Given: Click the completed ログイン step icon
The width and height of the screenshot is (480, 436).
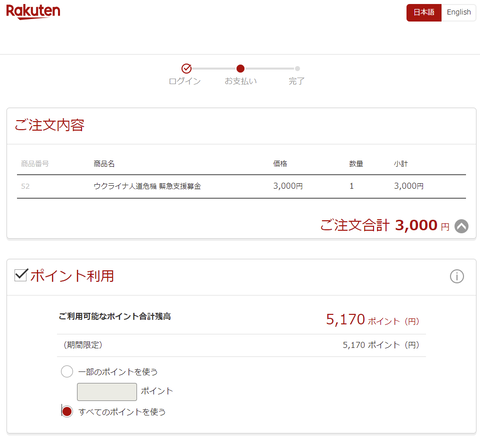Looking at the screenshot, I should click(x=186, y=68).
